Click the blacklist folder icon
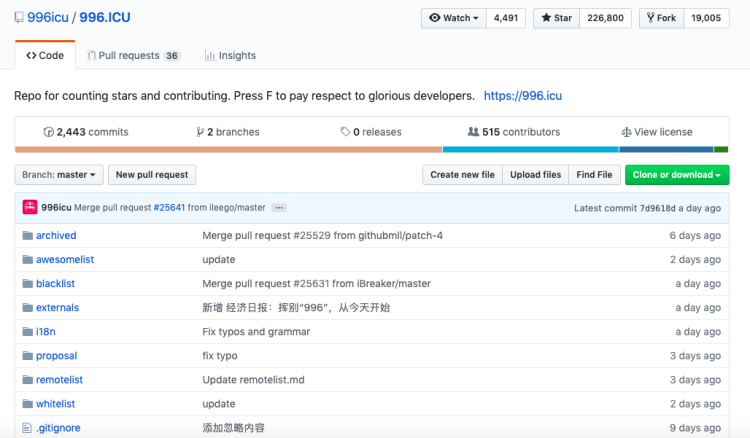The image size is (750, 438). (x=28, y=284)
